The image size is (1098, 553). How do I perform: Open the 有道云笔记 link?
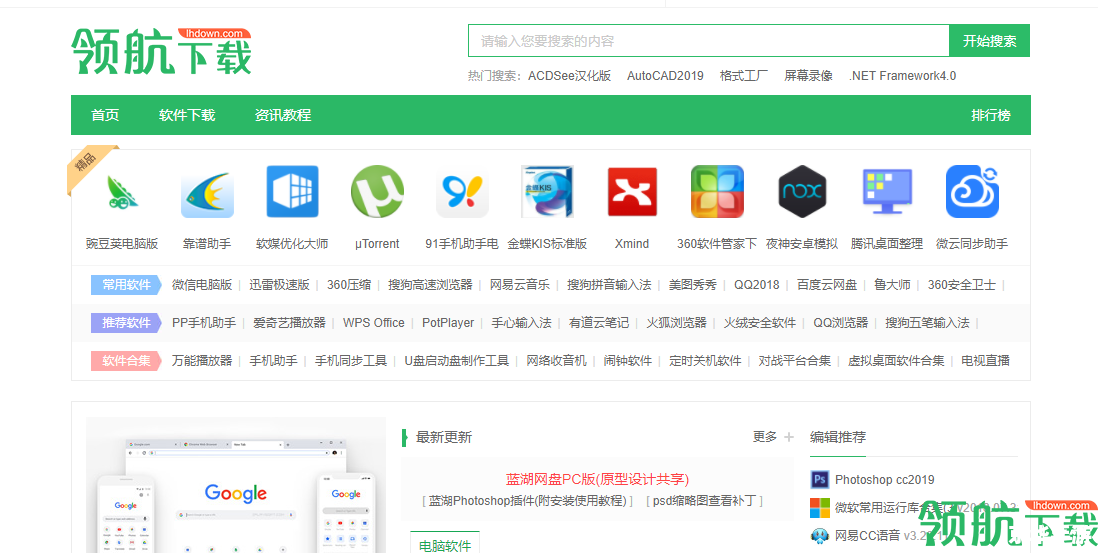[599, 323]
